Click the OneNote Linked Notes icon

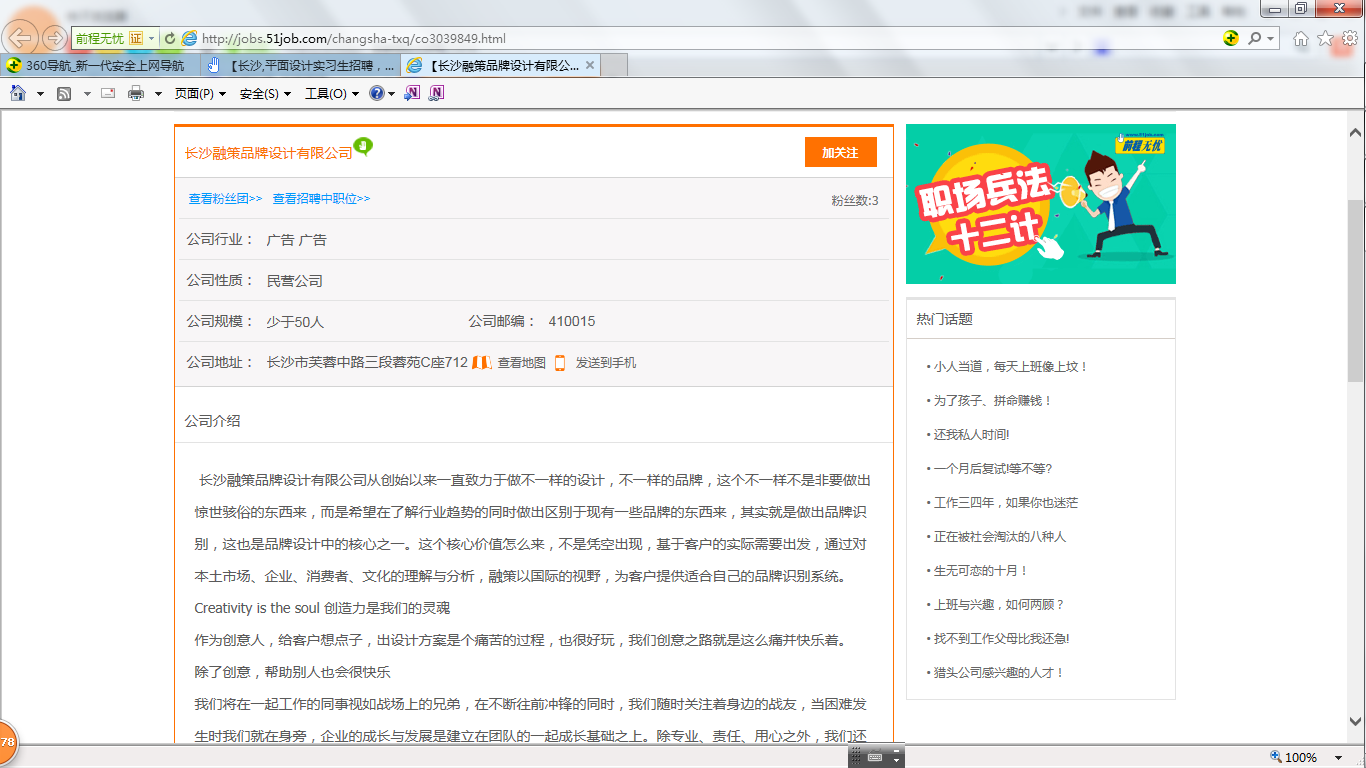(x=436, y=93)
